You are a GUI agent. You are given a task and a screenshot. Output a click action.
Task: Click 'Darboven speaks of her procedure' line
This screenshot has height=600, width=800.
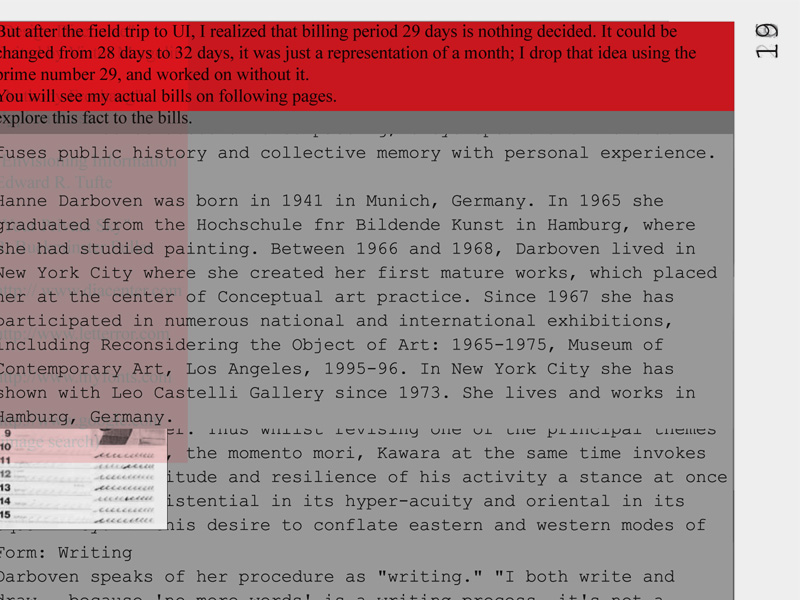coord(335,577)
